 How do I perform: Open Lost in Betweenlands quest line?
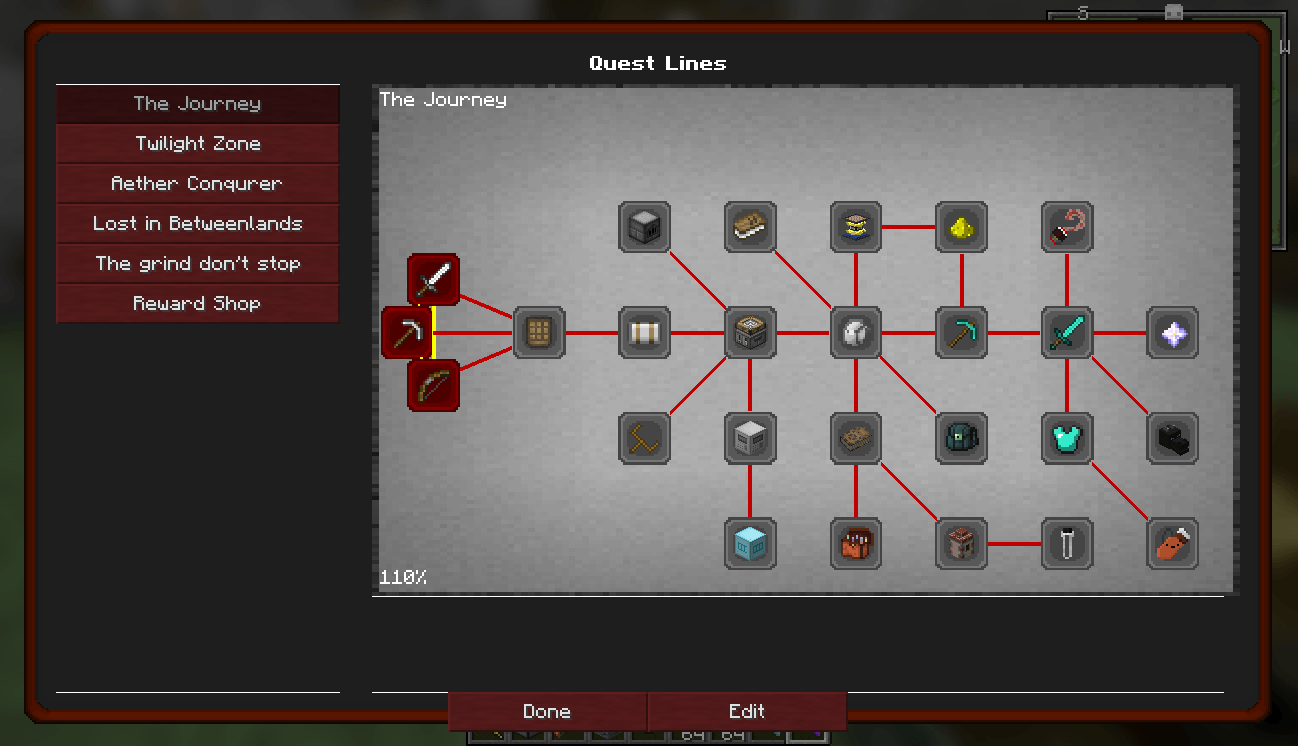pyautogui.click(x=198, y=224)
